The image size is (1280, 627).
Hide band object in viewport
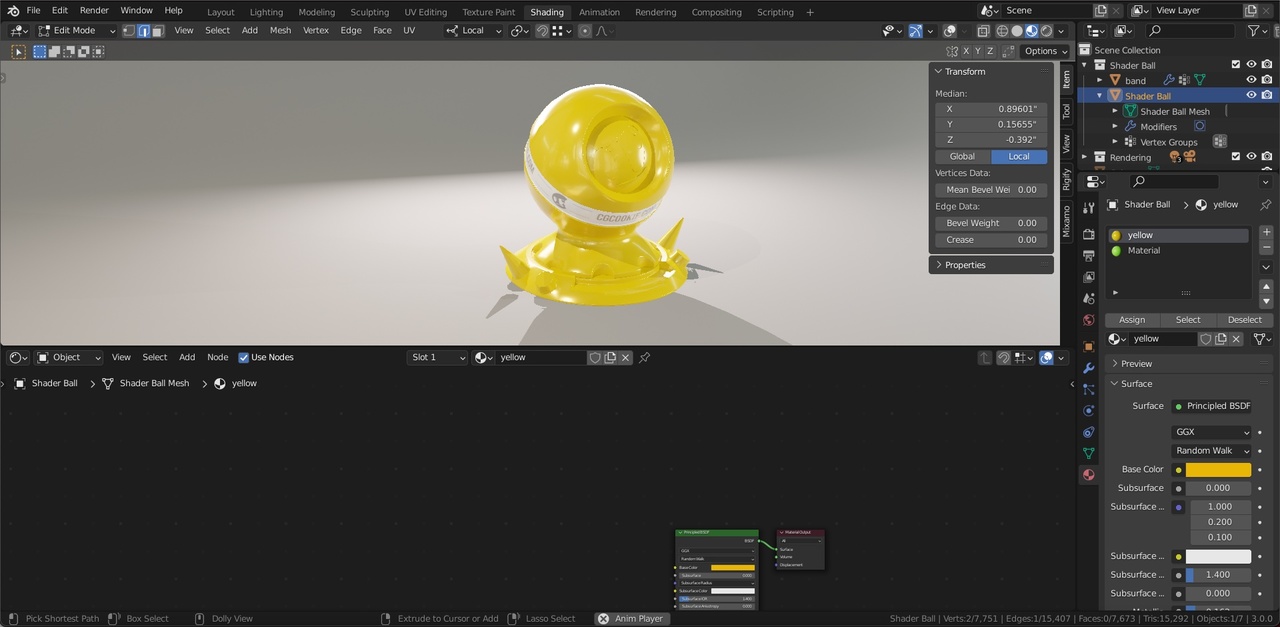pos(1250,80)
